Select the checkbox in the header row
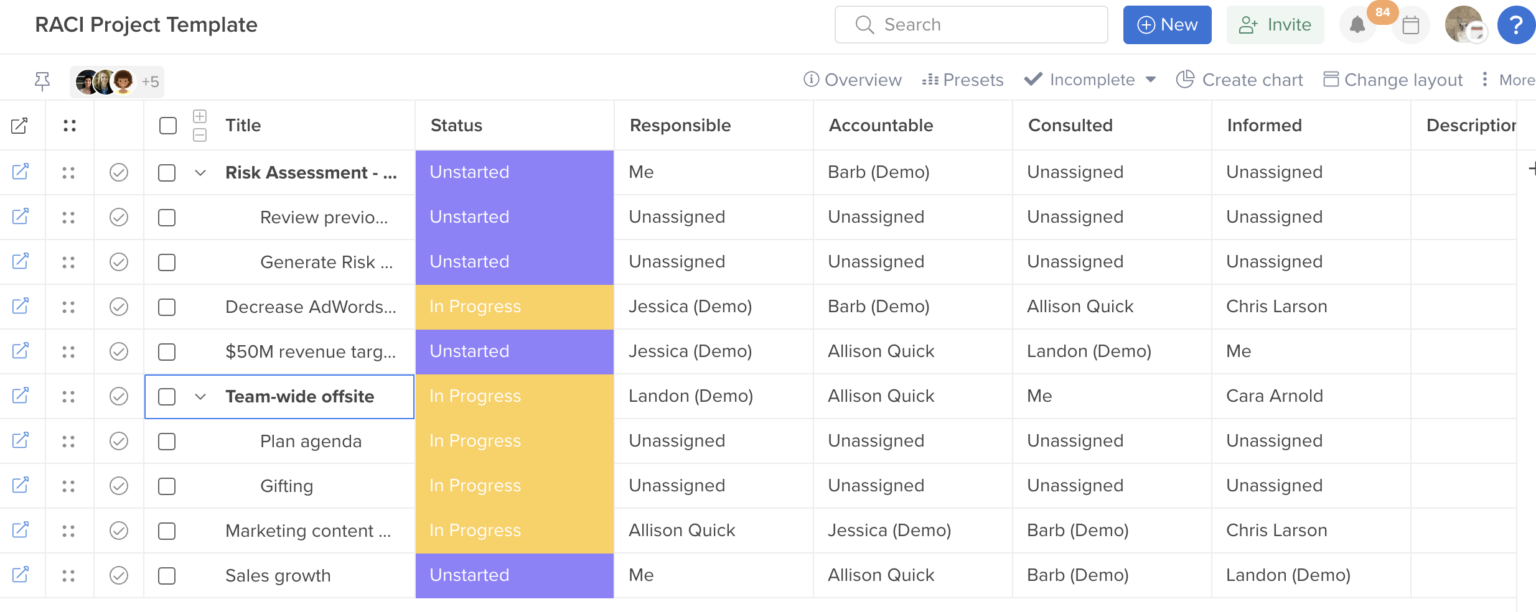Image resolution: width=1536 pixels, height=612 pixels. [166, 125]
